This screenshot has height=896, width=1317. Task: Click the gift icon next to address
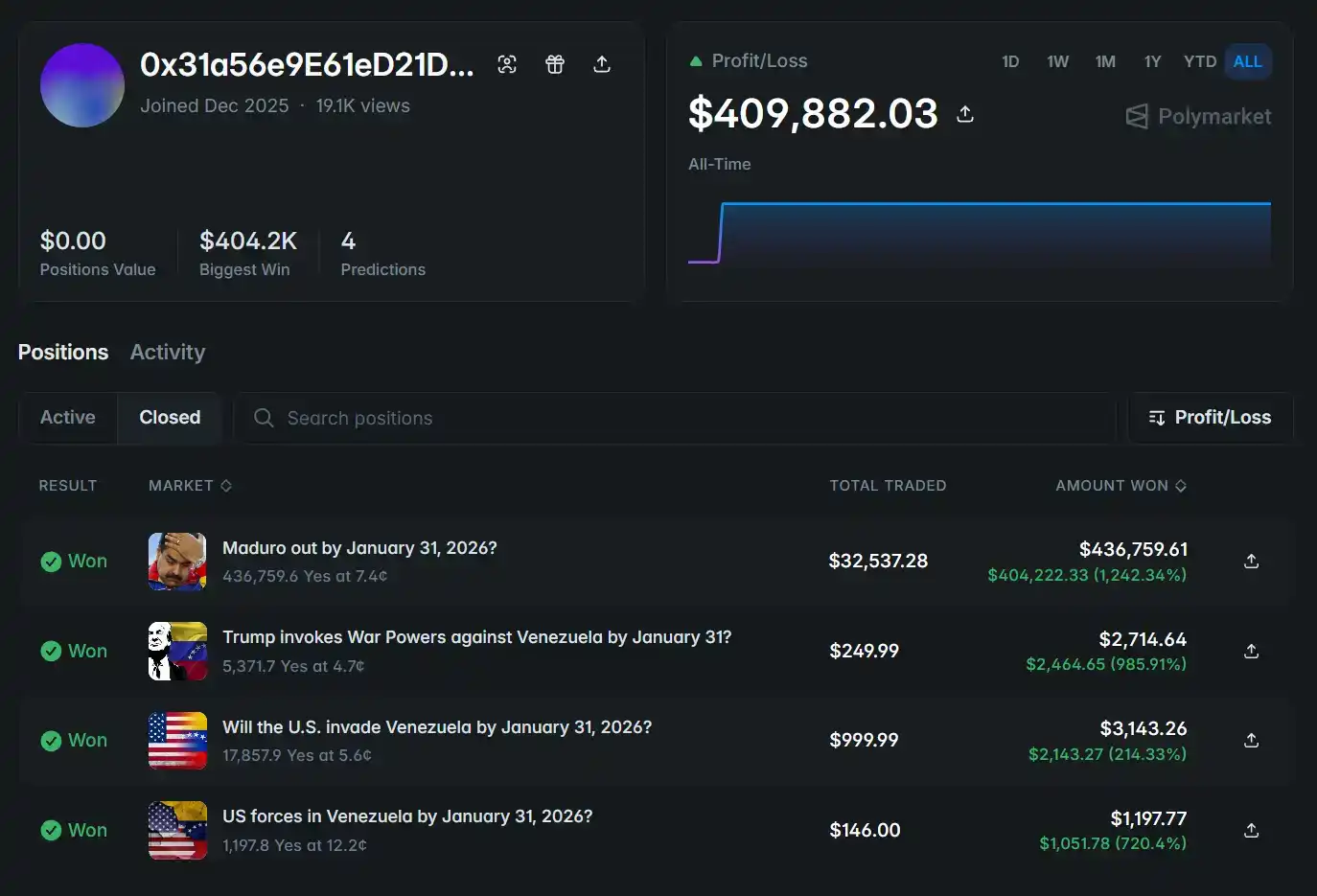click(x=555, y=64)
